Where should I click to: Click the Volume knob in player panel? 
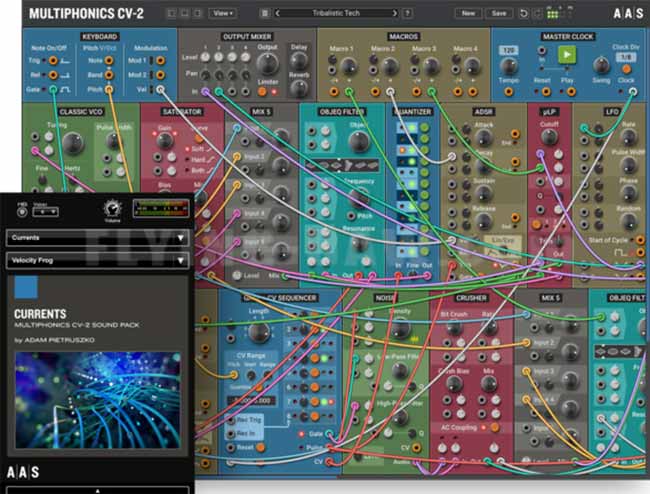tap(112, 208)
